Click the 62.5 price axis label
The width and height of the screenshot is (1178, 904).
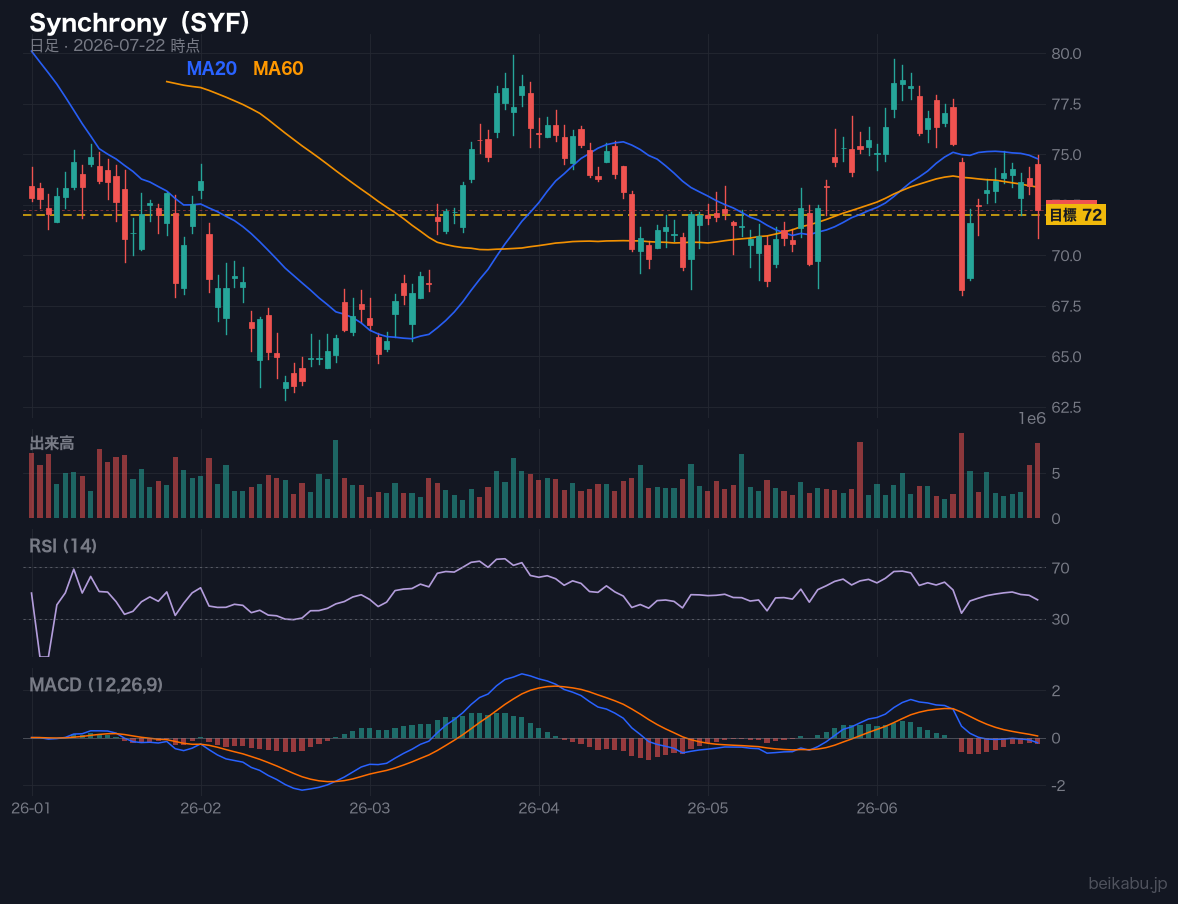[1066, 407]
